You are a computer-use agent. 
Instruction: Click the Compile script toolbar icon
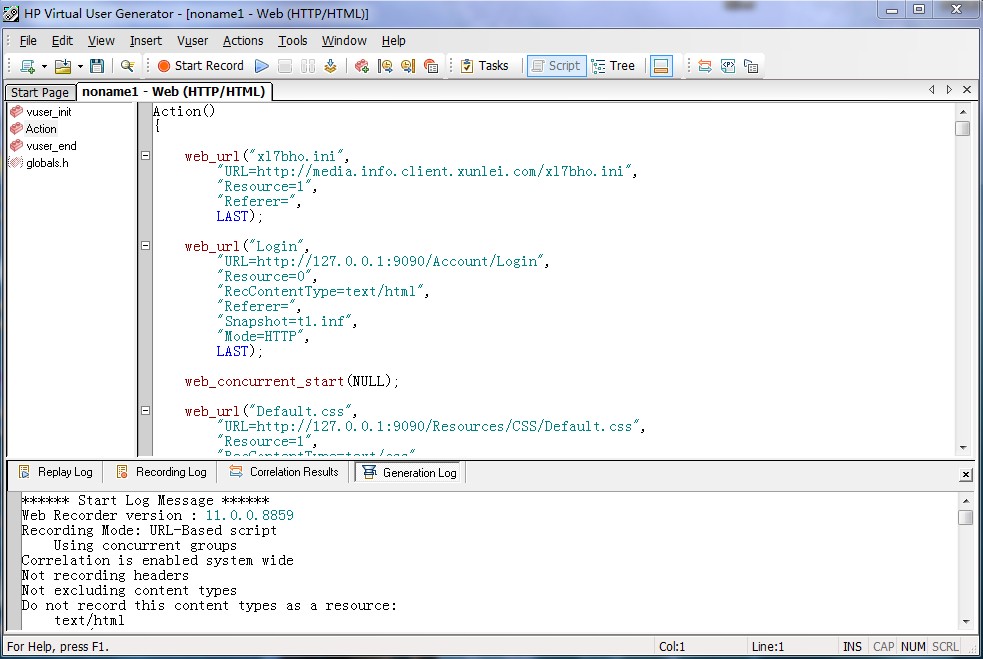[330, 66]
